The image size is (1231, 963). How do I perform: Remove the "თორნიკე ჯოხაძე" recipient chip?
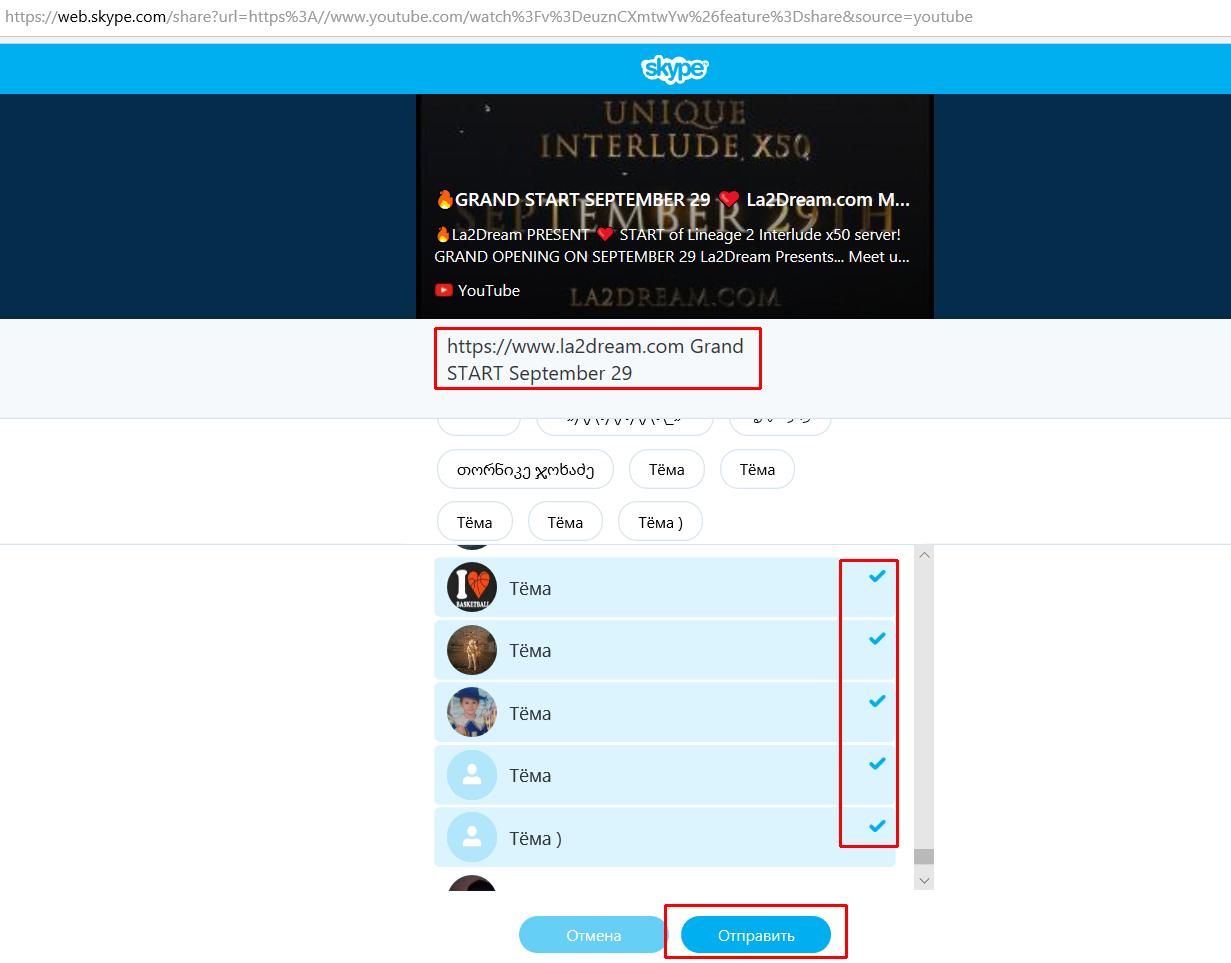tap(526, 469)
